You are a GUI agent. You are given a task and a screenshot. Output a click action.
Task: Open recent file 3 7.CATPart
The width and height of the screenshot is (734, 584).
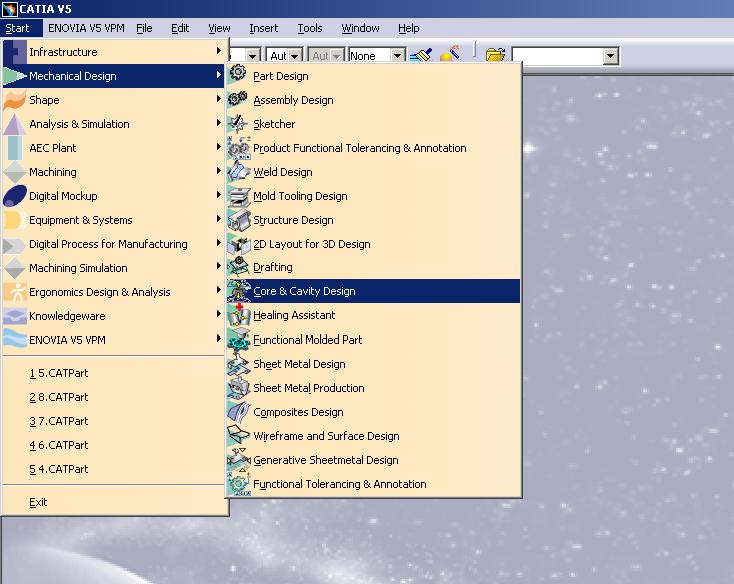[114, 421]
